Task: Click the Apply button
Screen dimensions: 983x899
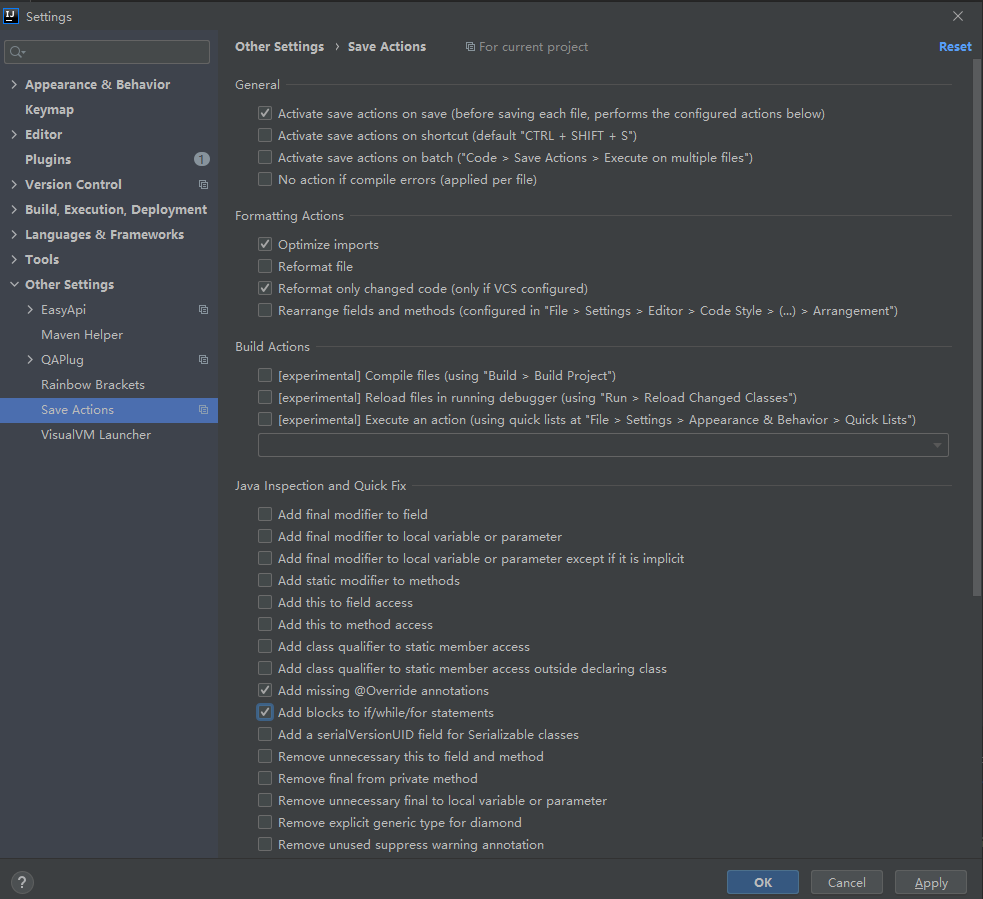Action: 931,882
